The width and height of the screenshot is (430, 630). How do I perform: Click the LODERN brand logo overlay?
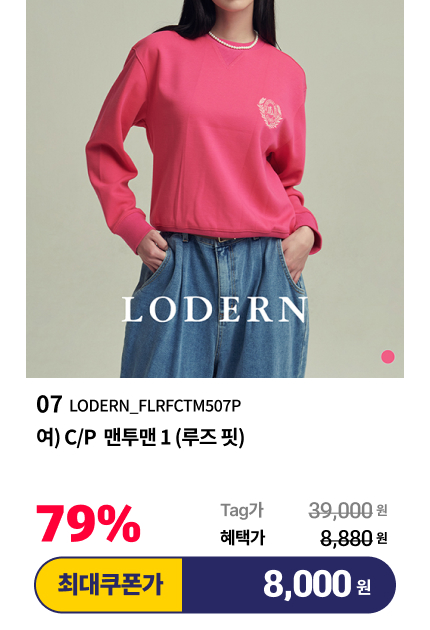click(x=215, y=310)
